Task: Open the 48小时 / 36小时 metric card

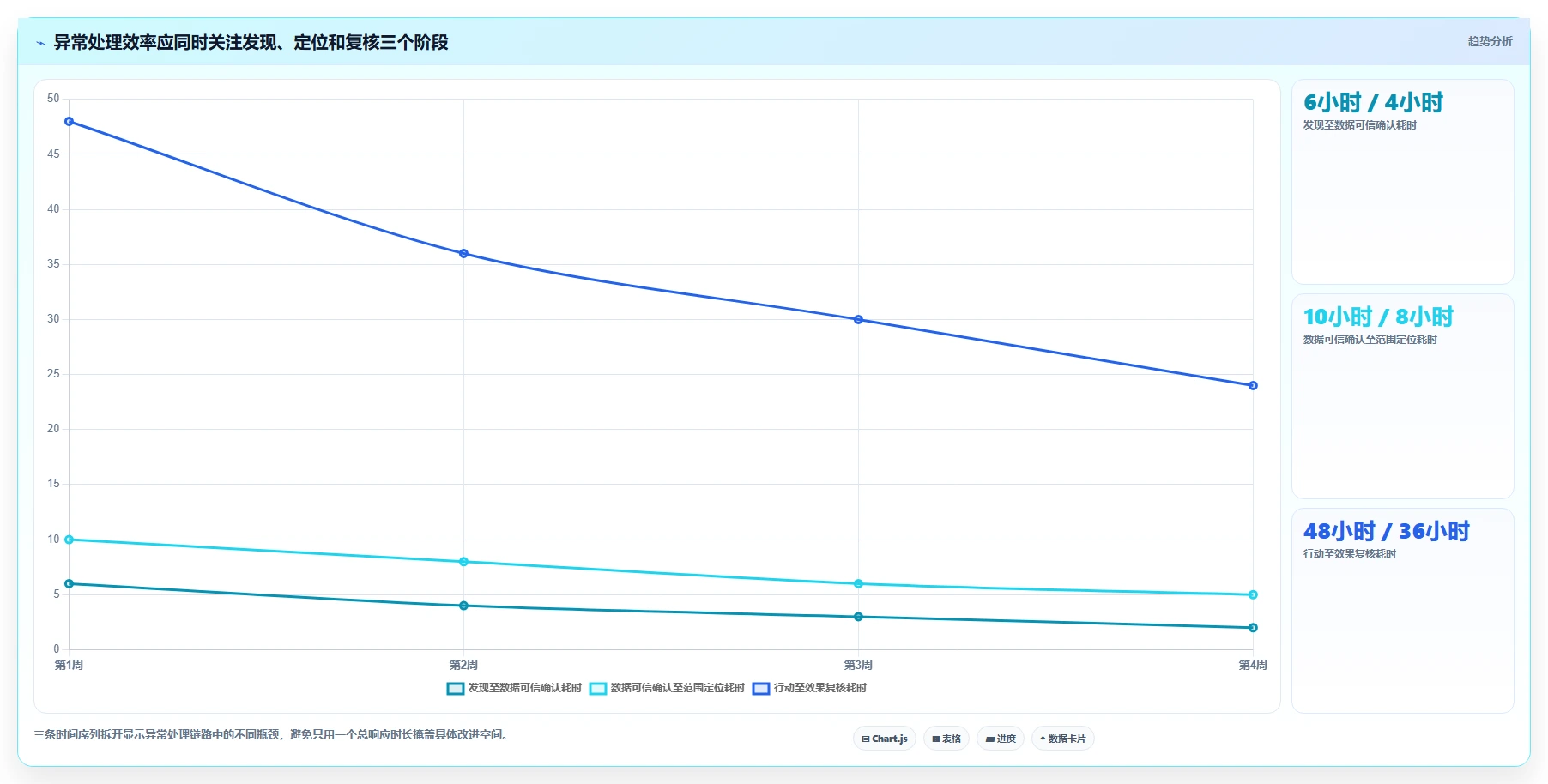Action: [1402, 611]
